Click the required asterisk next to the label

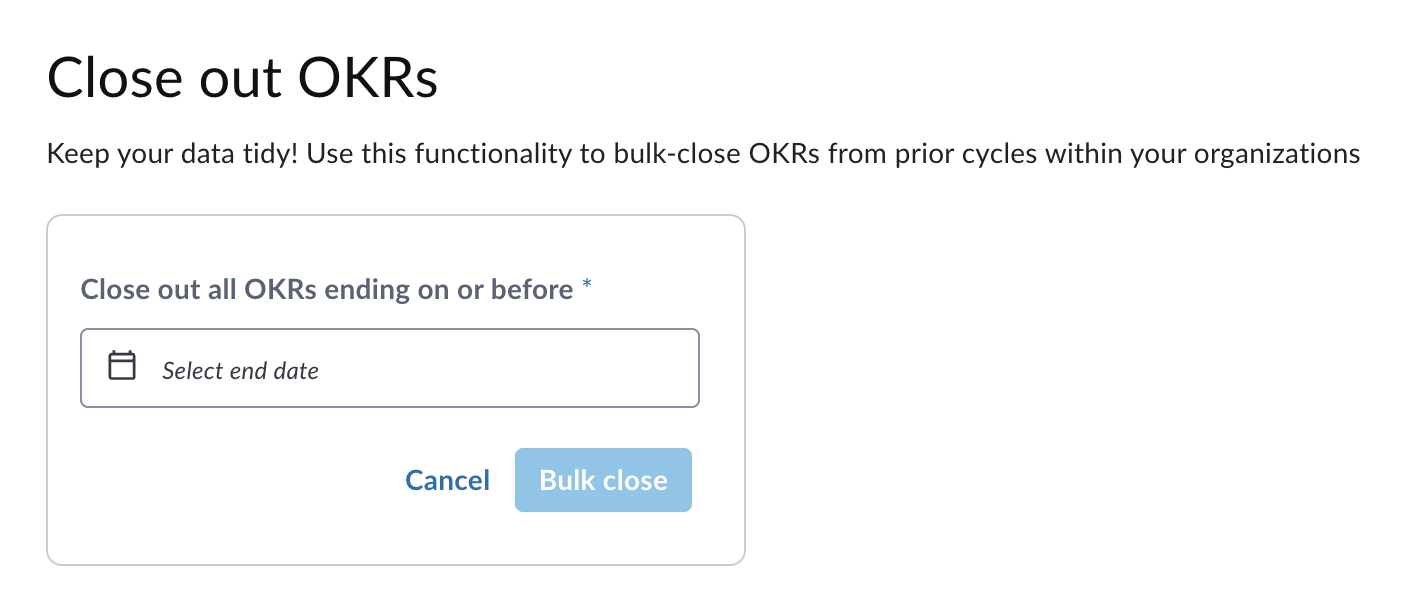click(587, 287)
